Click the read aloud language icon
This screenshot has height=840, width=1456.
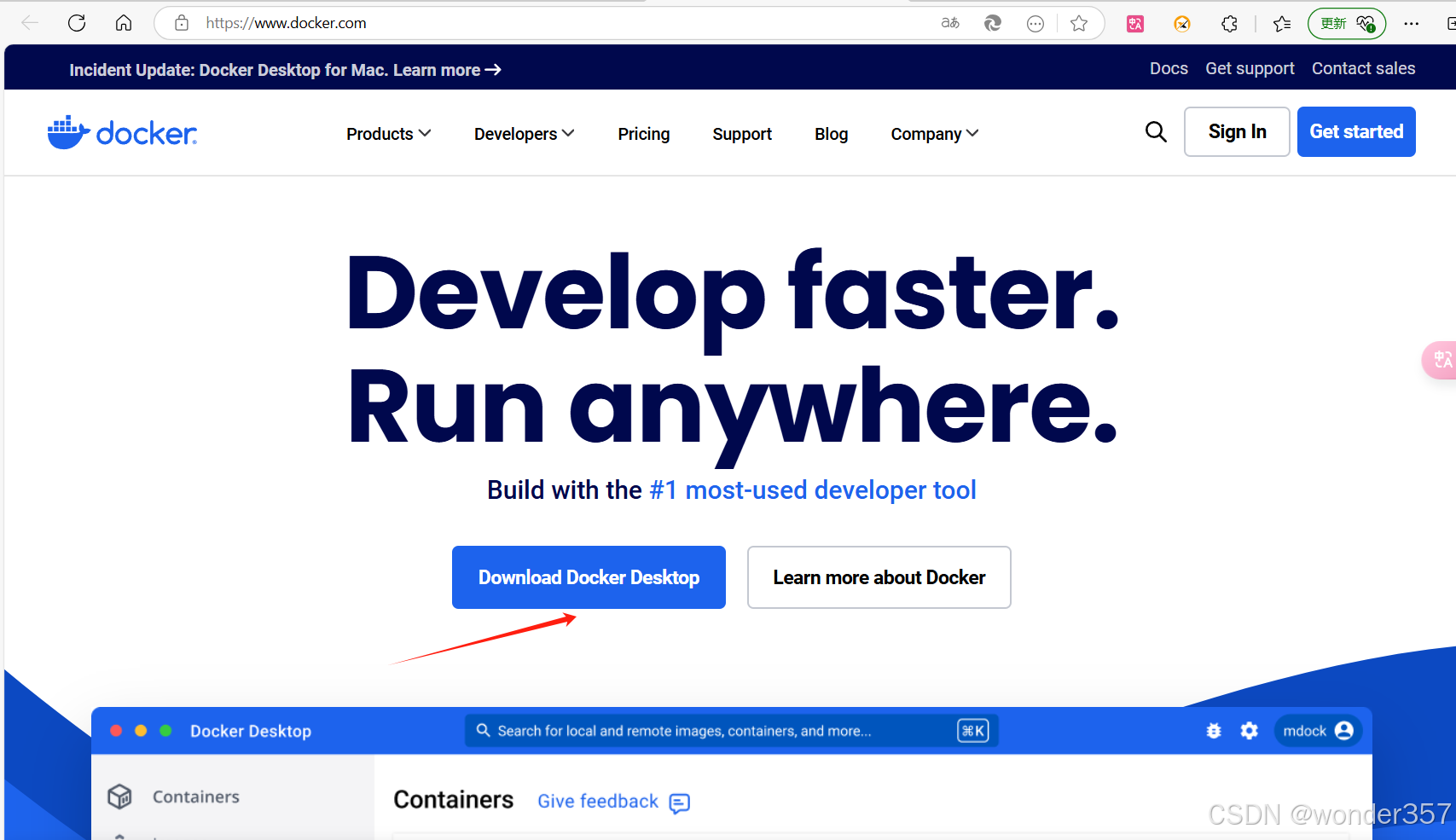coord(950,23)
